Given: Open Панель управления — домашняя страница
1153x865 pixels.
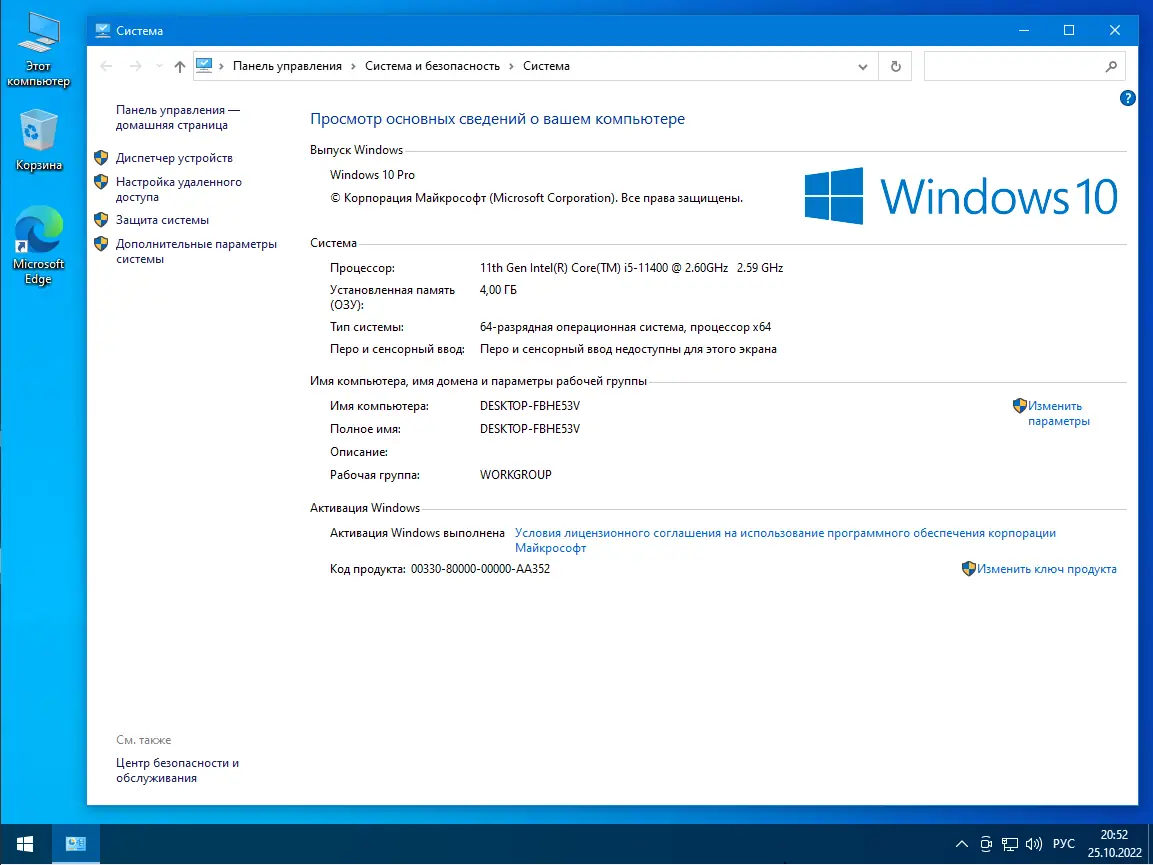Looking at the screenshot, I should pos(178,117).
